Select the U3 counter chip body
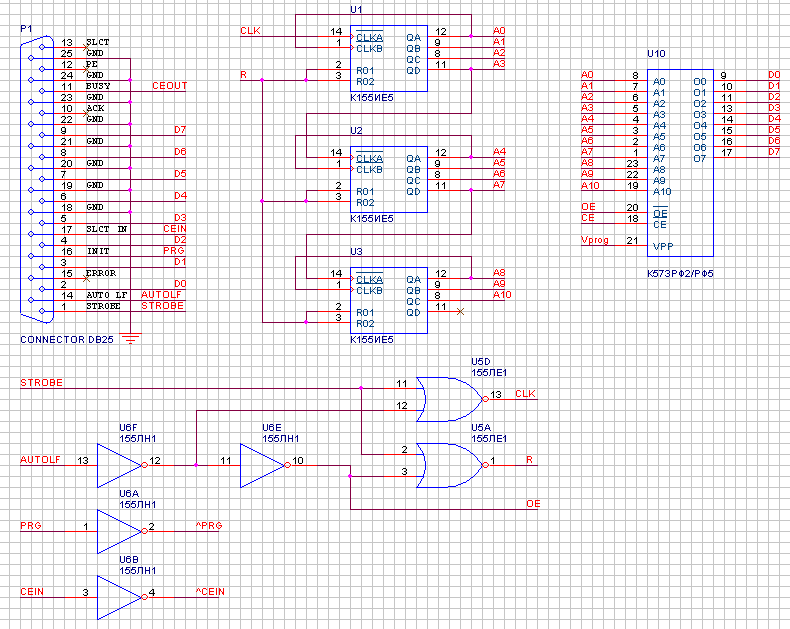Viewport: 790px width, 629px height. 386,300
